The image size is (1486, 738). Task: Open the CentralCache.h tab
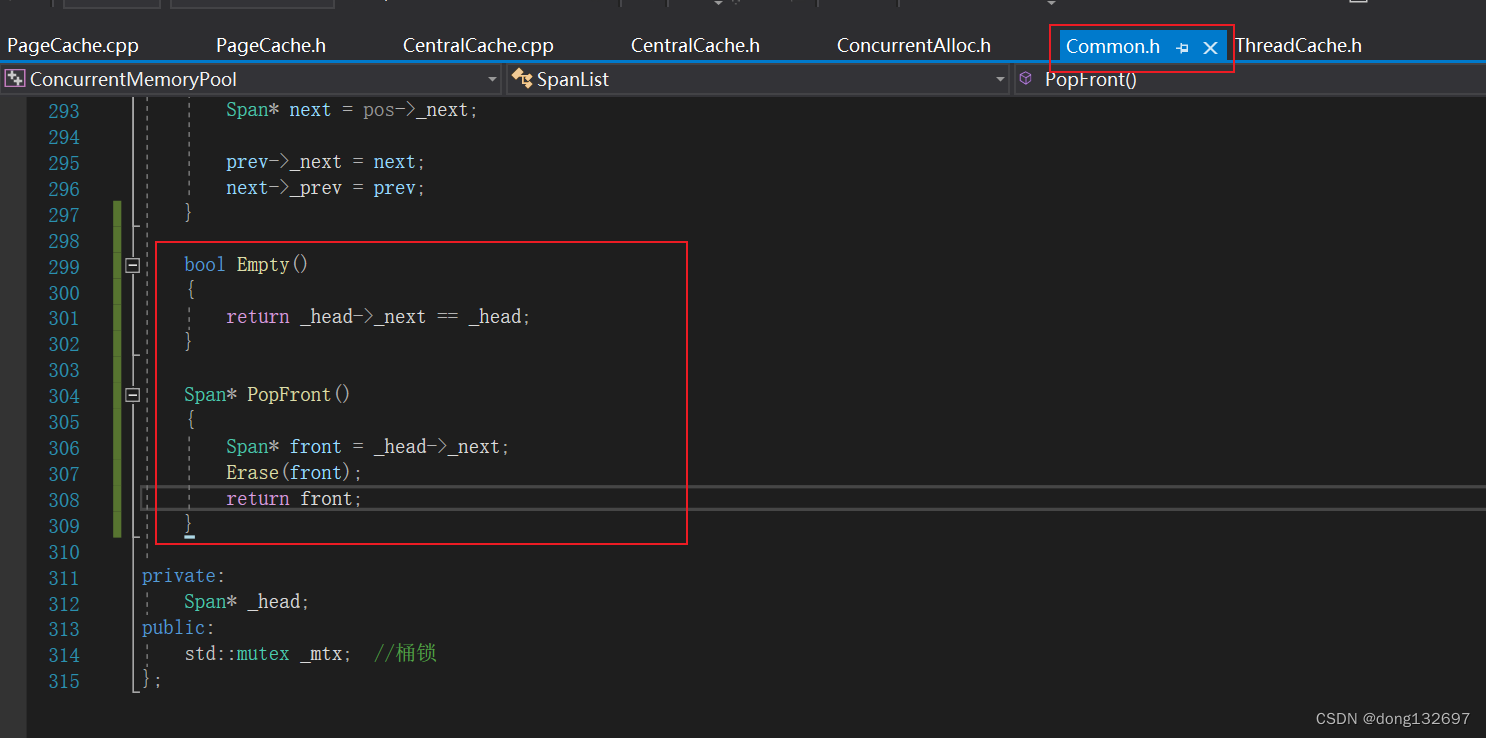point(695,46)
